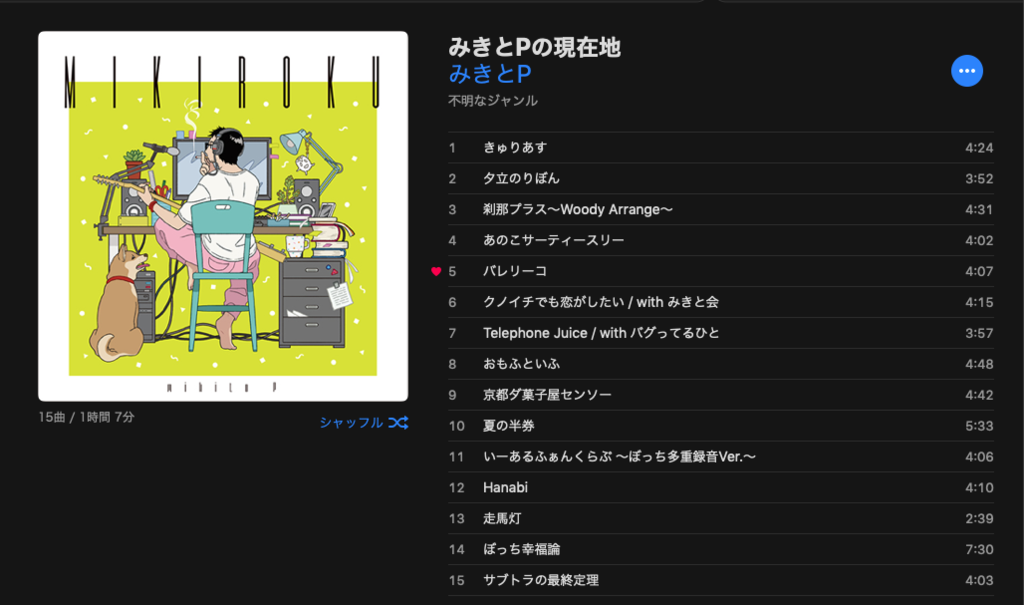1024x605 pixels.
Task: Select track 15 サブトラの最終定理
Action: click(x=721, y=580)
